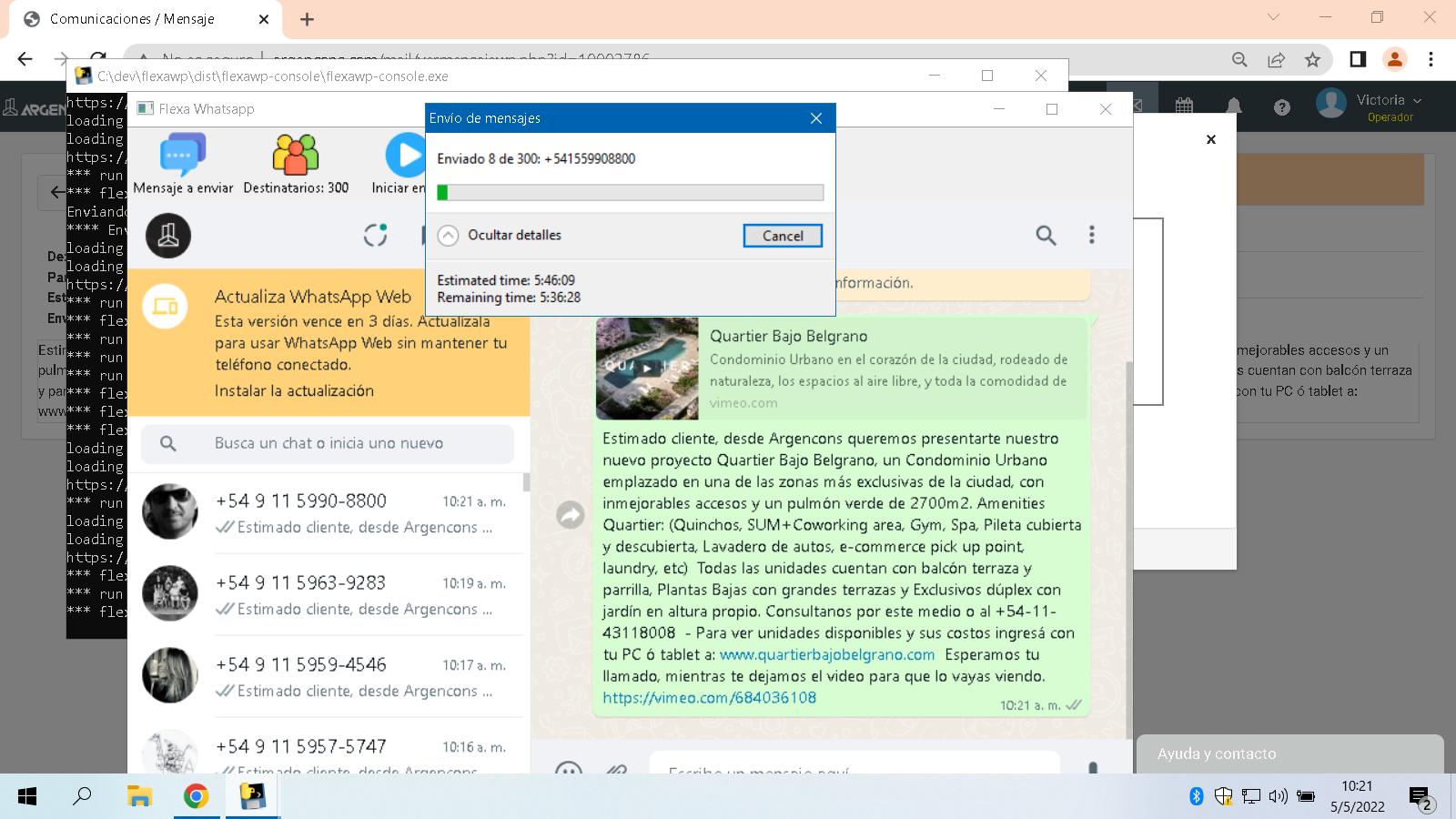Screen dimensions: 1456x819
Task: Toggle Chrome side panel icon
Action: tap(1358, 59)
